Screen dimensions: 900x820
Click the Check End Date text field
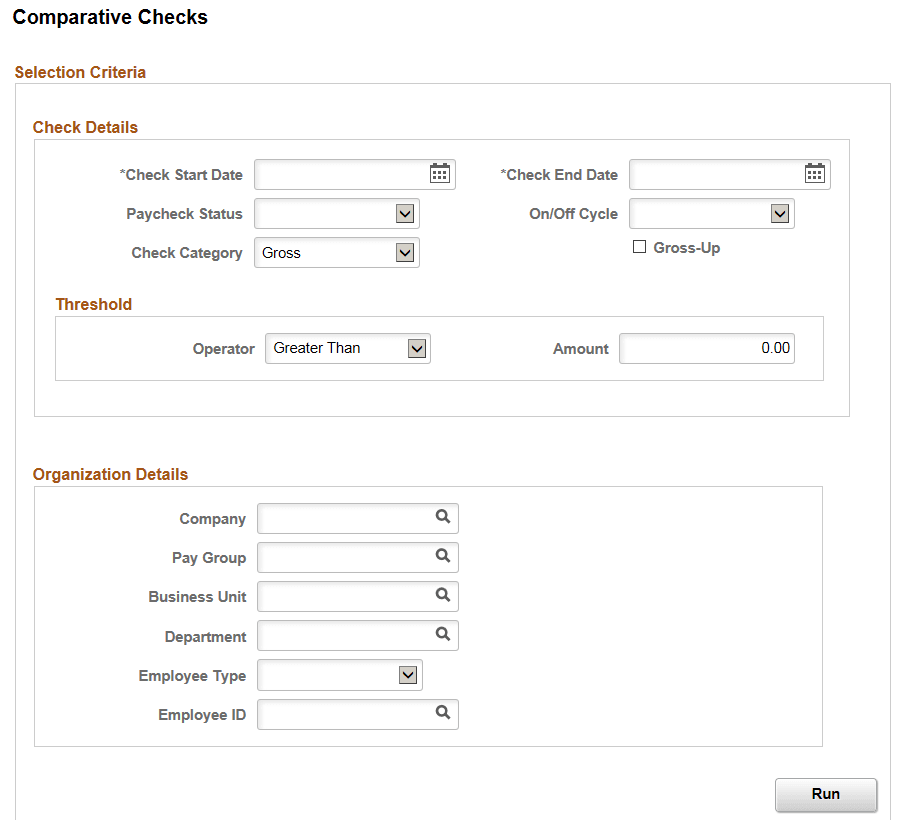715,173
